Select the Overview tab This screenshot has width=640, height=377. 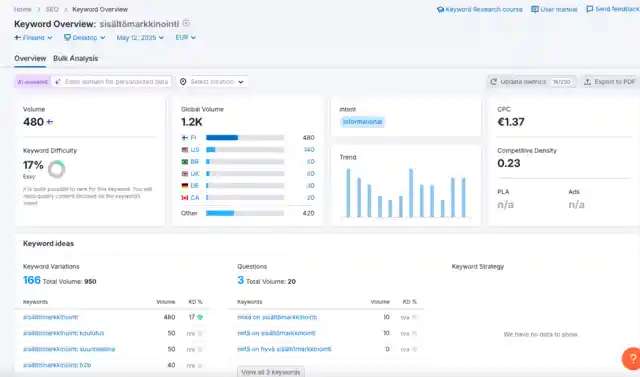[x=30, y=58]
